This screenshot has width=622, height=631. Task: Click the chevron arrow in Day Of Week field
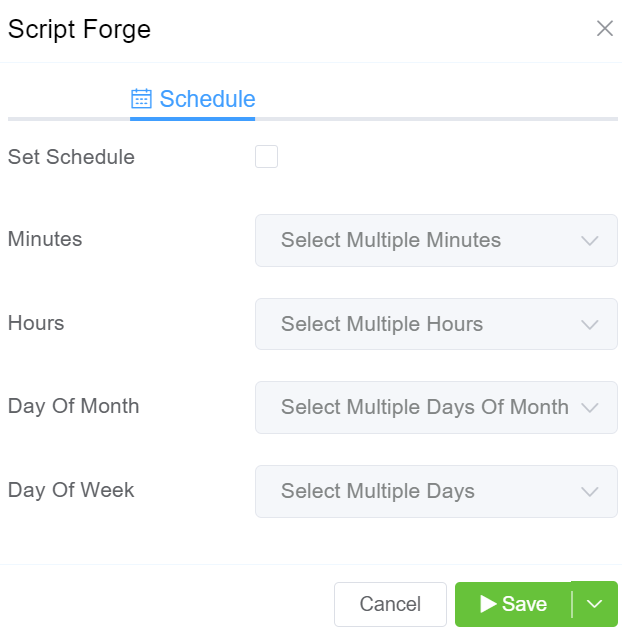point(590,492)
